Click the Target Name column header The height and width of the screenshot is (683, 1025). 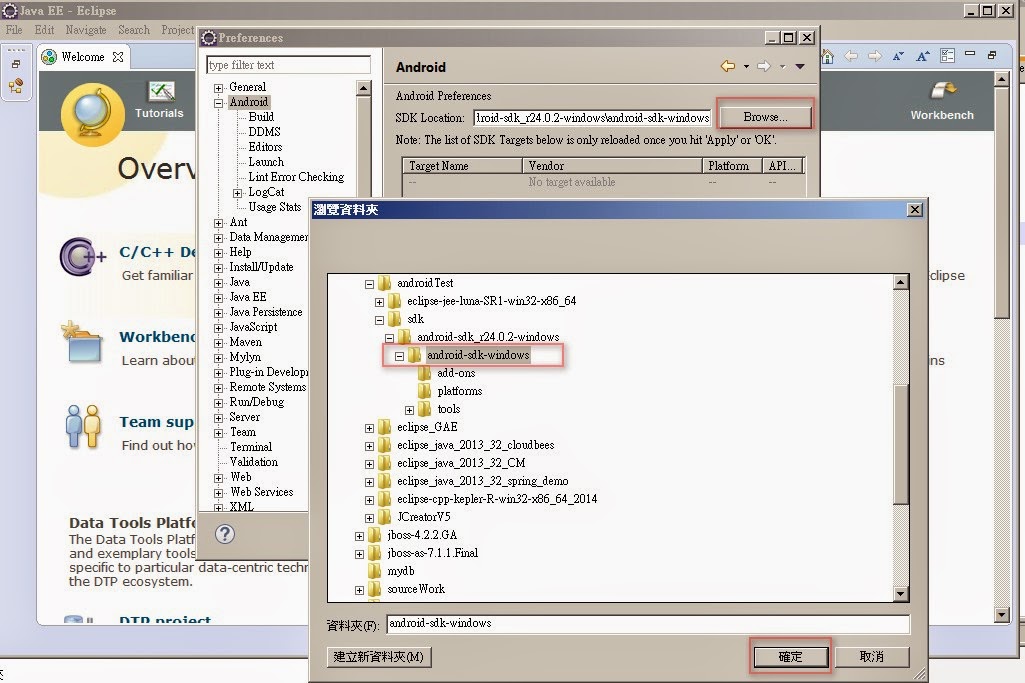pyautogui.click(x=462, y=166)
